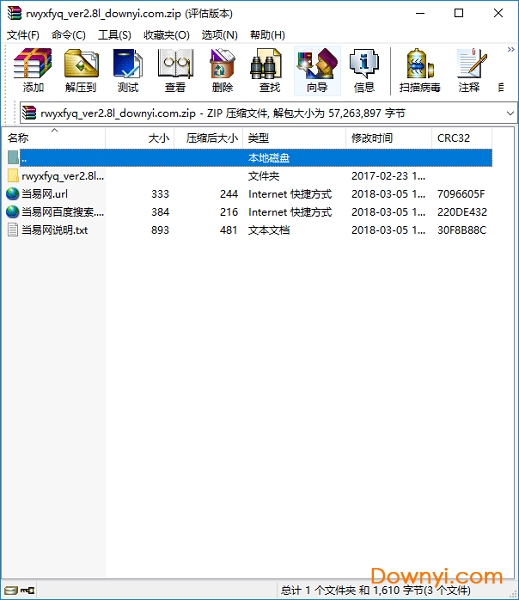The height and width of the screenshot is (600, 519).
Task: Sort by 压缩后大小 column header
Action: tap(209, 138)
